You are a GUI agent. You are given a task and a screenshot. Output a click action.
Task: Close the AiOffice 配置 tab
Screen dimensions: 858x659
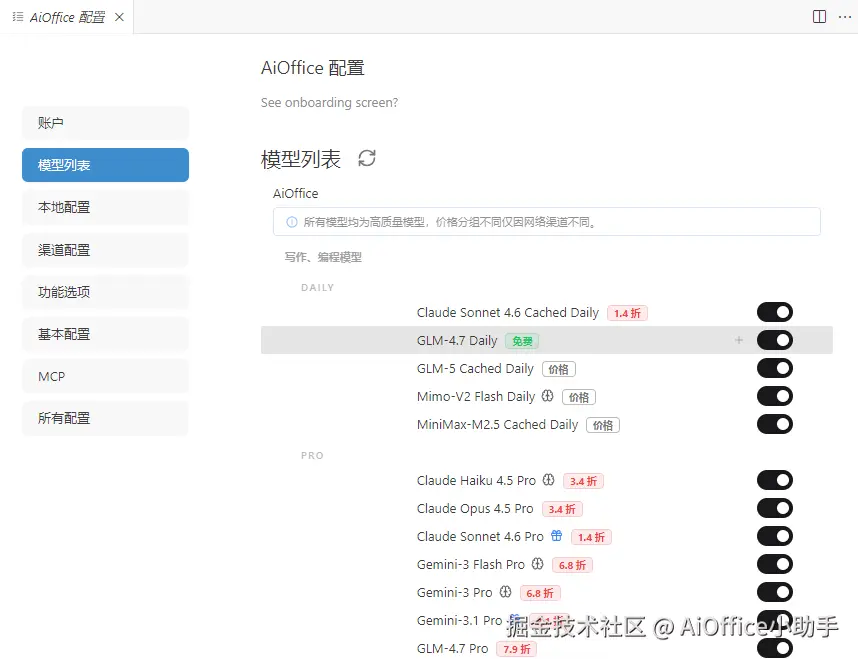point(119,17)
